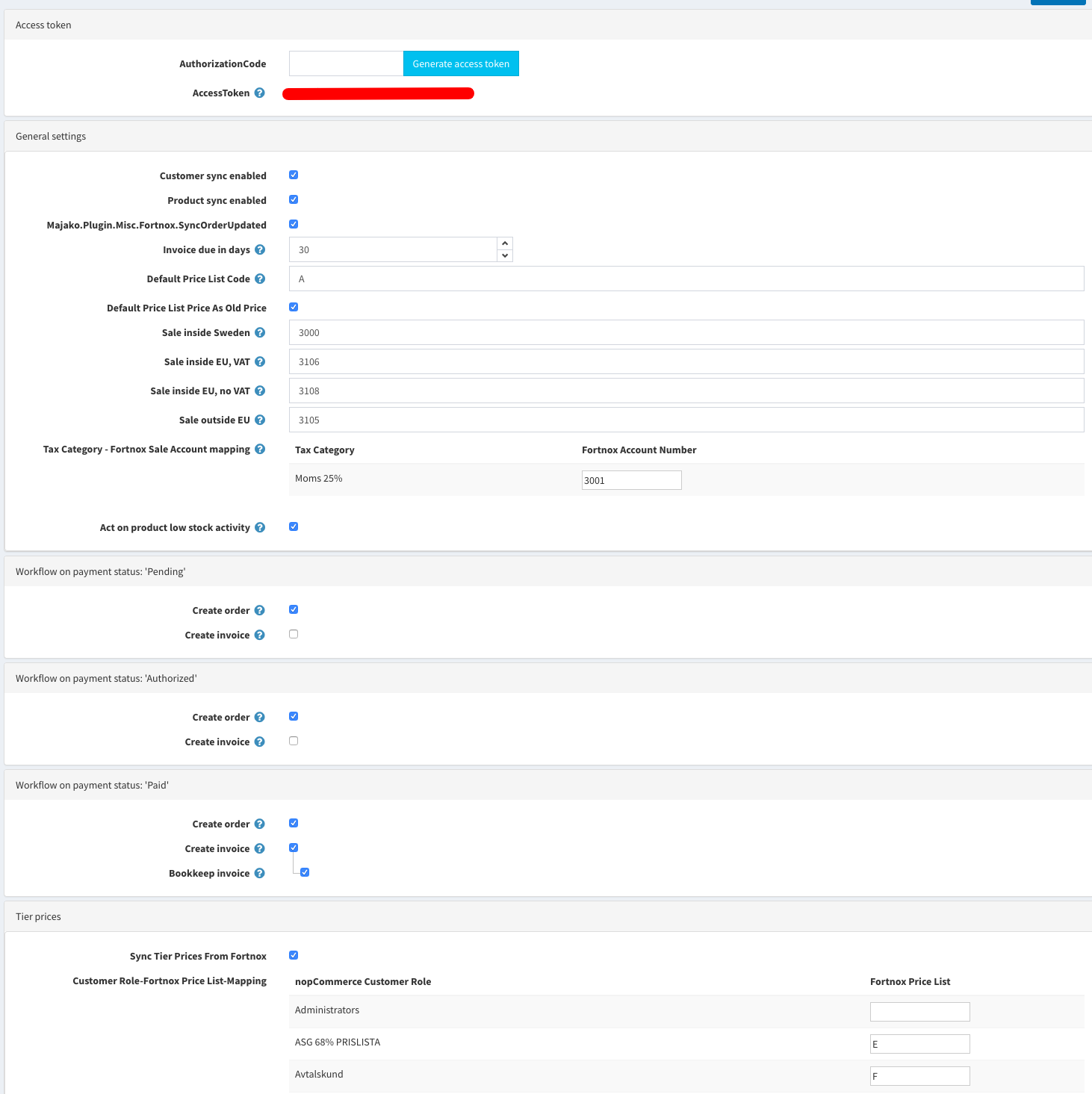The image size is (1092, 1094).
Task: Click the Invoice due in days field
Action: pyautogui.click(x=393, y=249)
